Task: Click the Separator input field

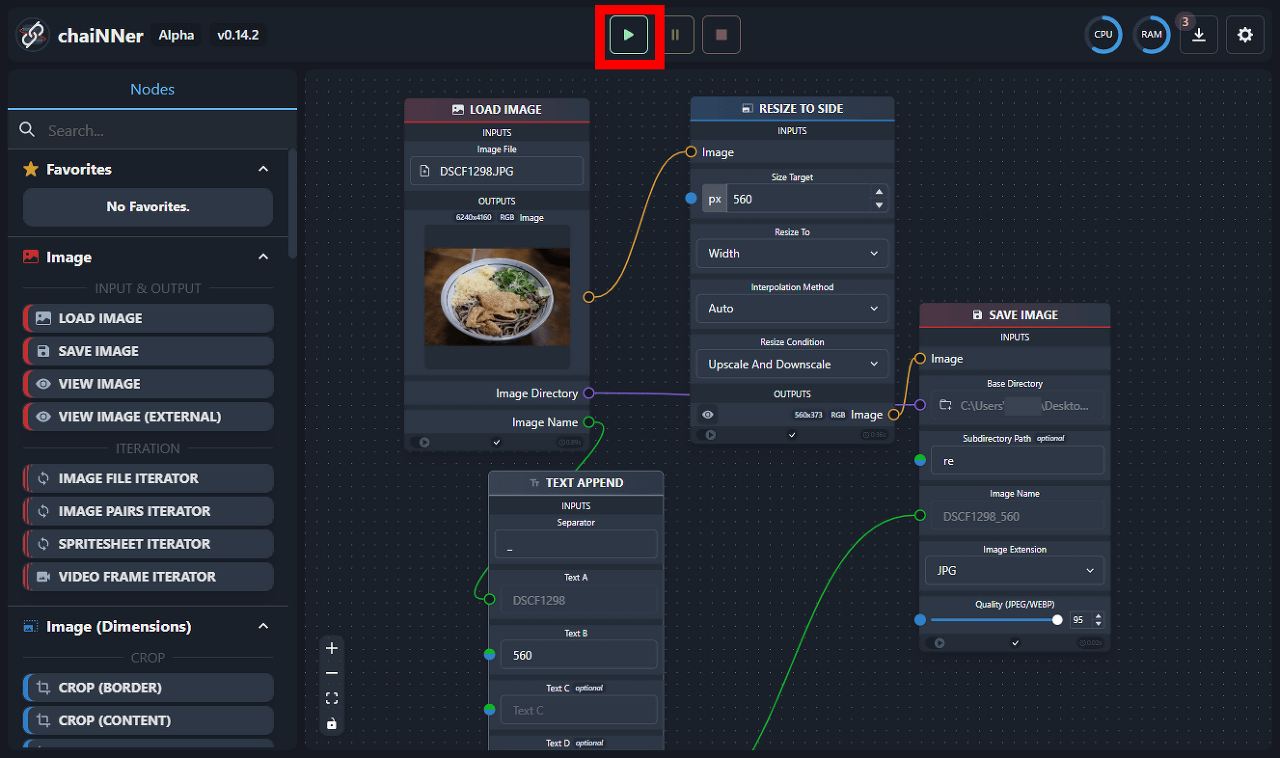Action: pos(576,544)
